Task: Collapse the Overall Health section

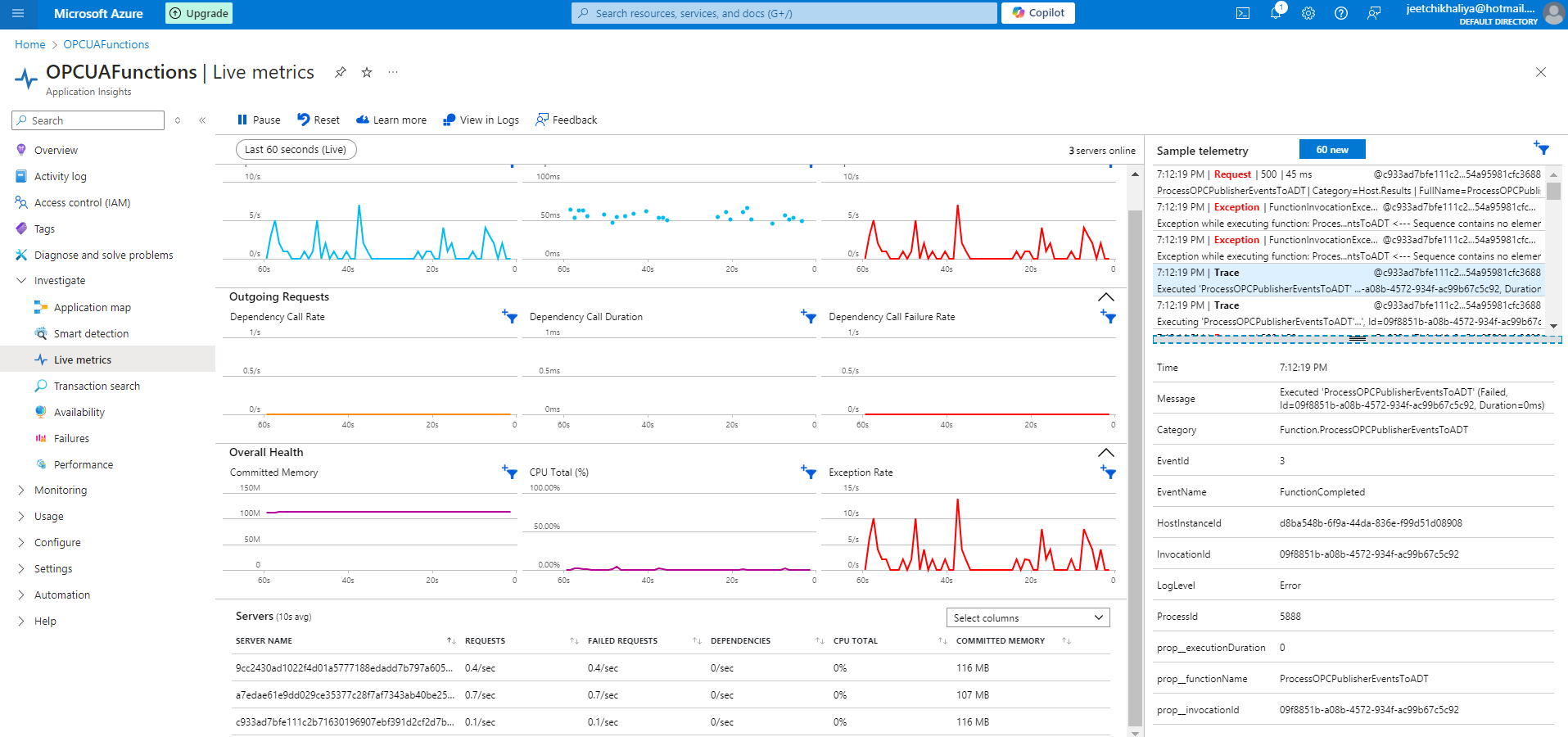Action: [x=1105, y=452]
